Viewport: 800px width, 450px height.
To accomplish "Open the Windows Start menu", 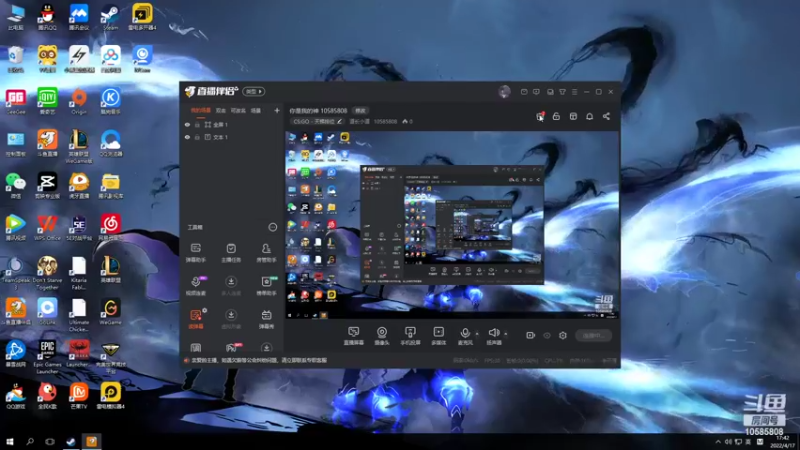I will [10, 442].
